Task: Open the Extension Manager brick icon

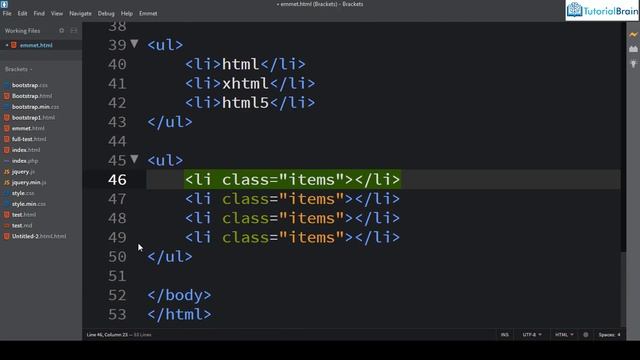Action: coord(633,49)
